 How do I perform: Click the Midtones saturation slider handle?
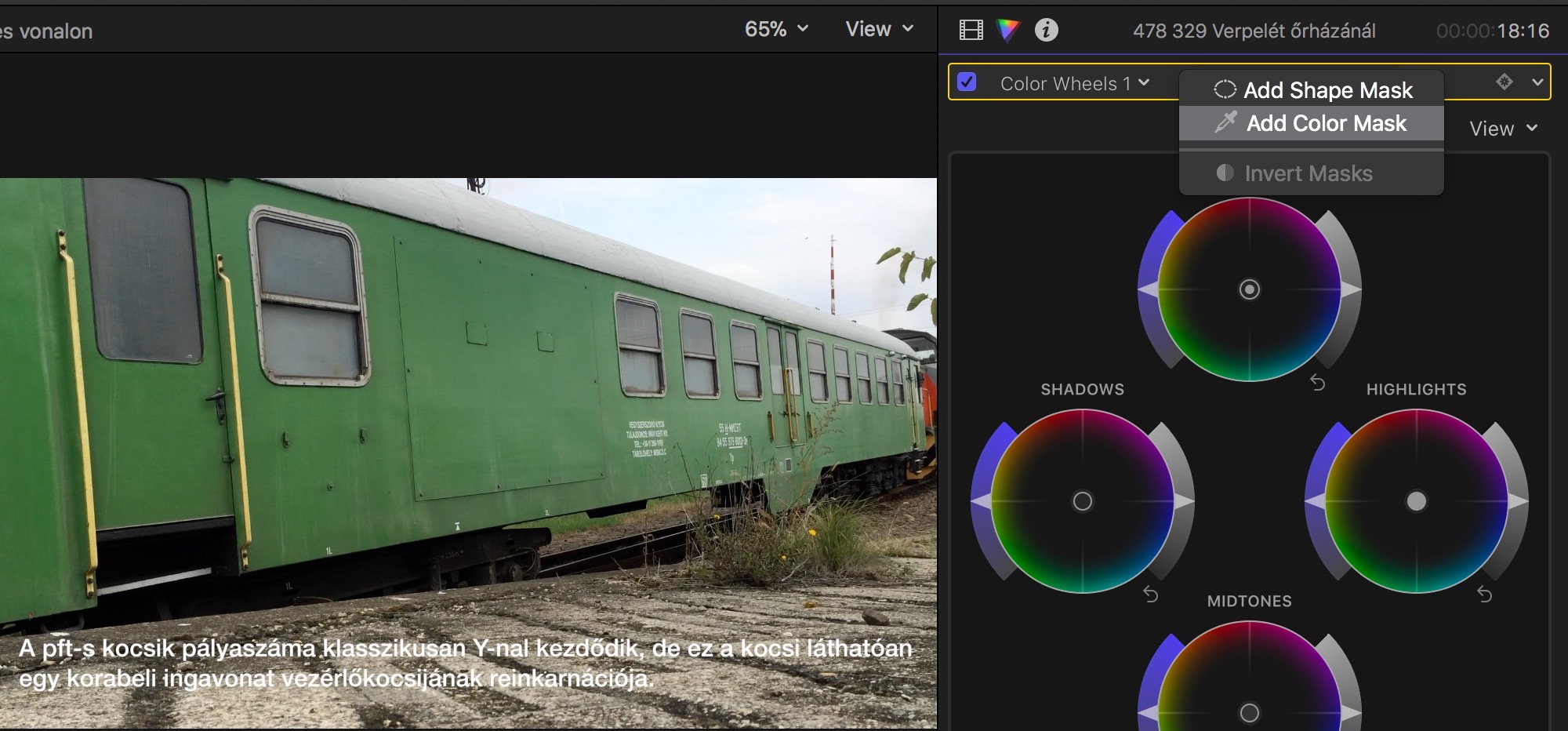tap(1148, 713)
